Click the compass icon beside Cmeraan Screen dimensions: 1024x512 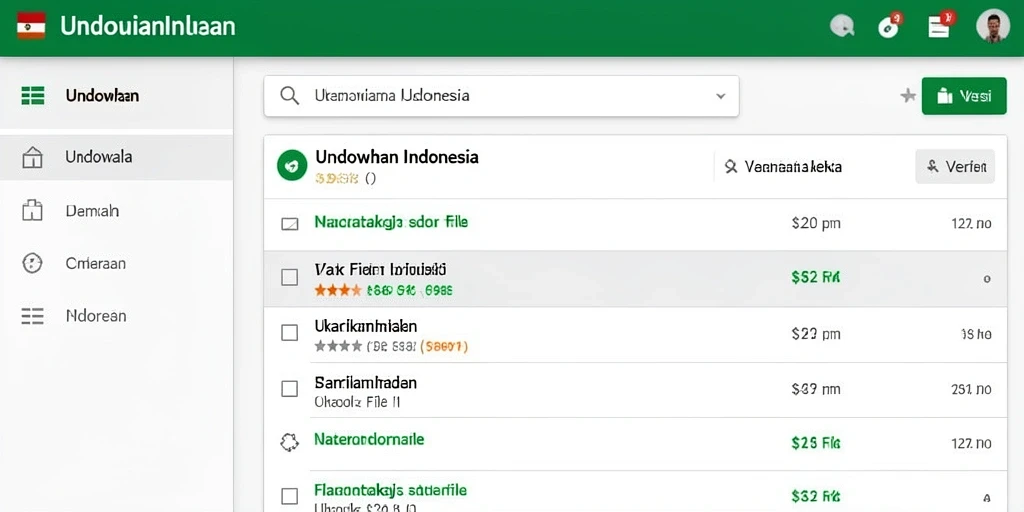coord(32,263)
